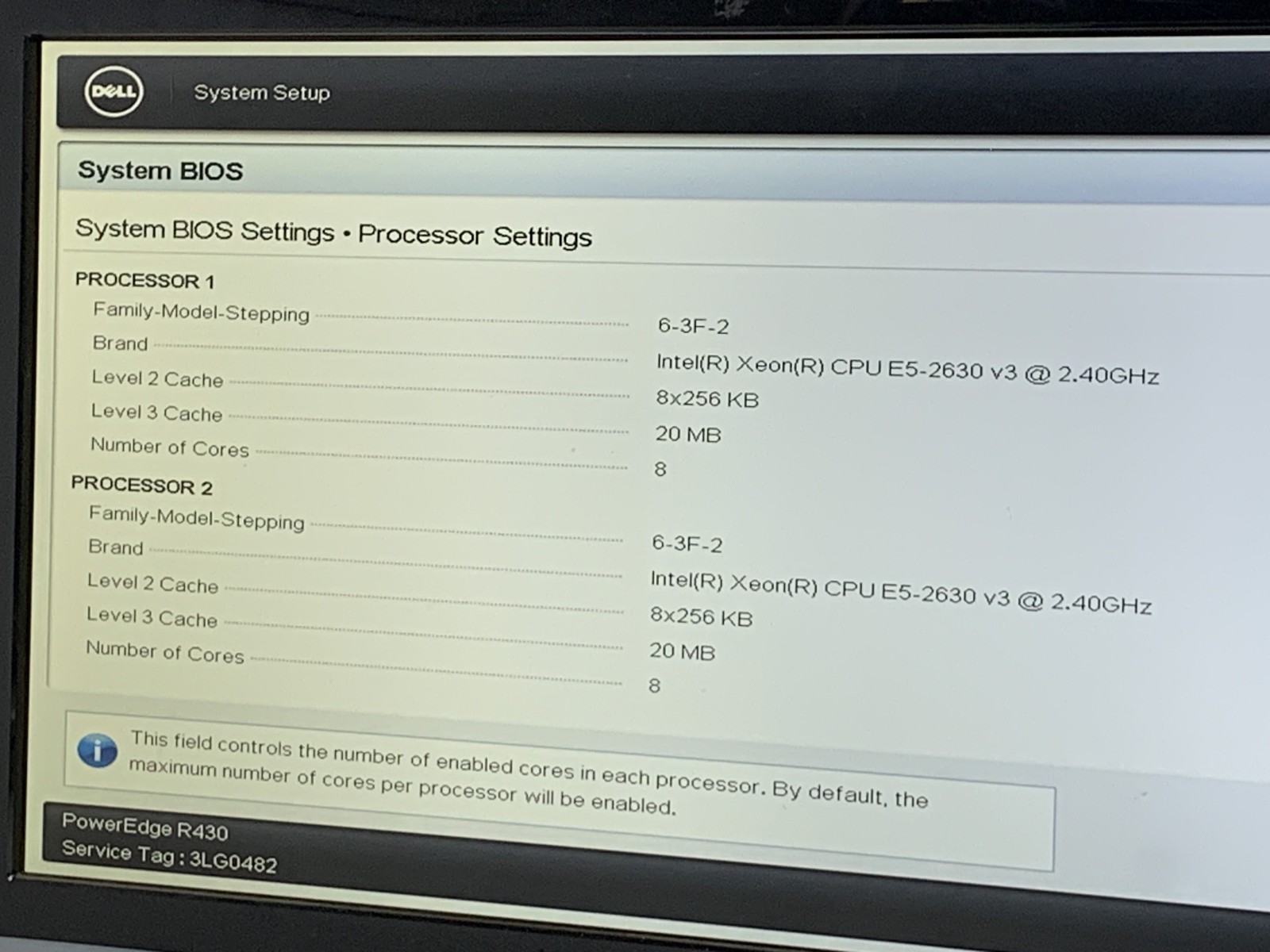Click the Dell logo icon
This screenshot has width=1270, height=952.
coord(114,91)
